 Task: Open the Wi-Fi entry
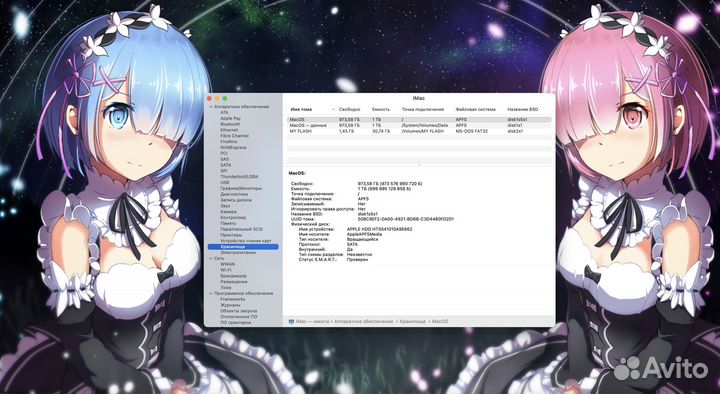point(225,270)
